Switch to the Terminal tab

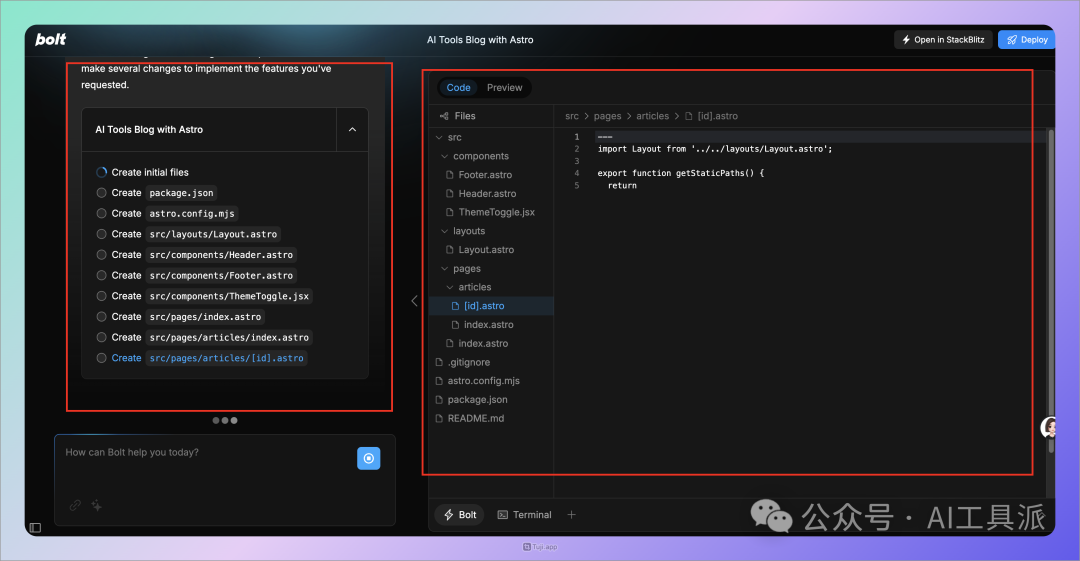525,515
